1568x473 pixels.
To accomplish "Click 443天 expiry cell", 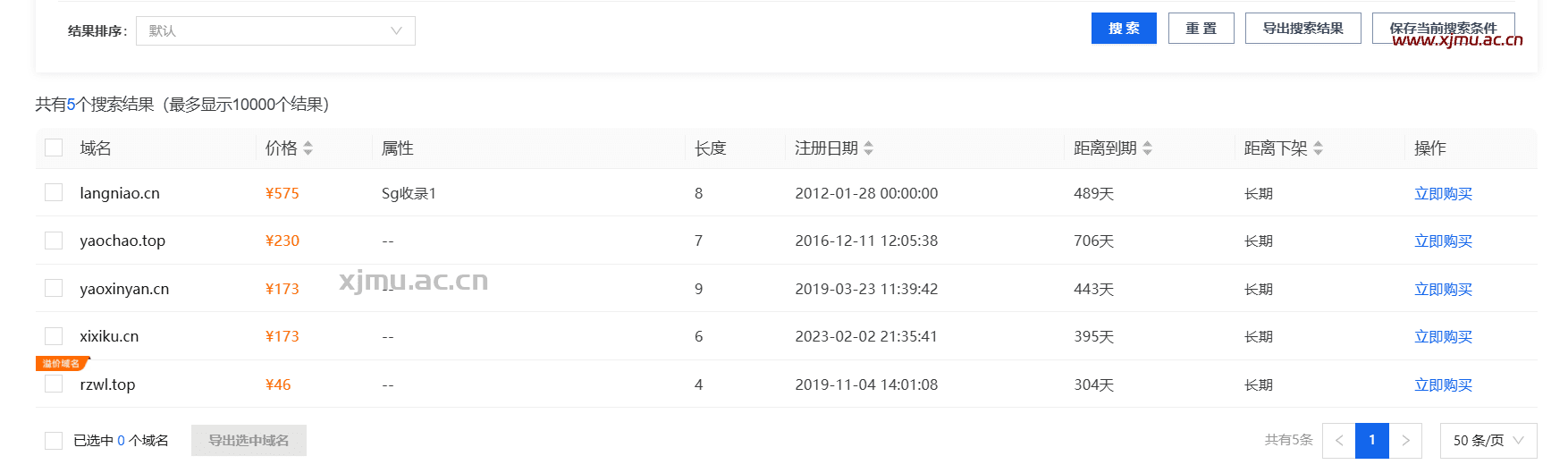I will click(1093, 289).
